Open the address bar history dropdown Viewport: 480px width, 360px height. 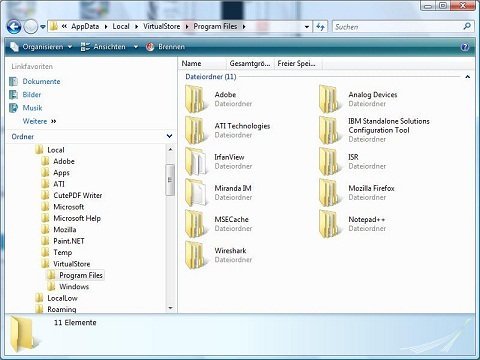307,27
